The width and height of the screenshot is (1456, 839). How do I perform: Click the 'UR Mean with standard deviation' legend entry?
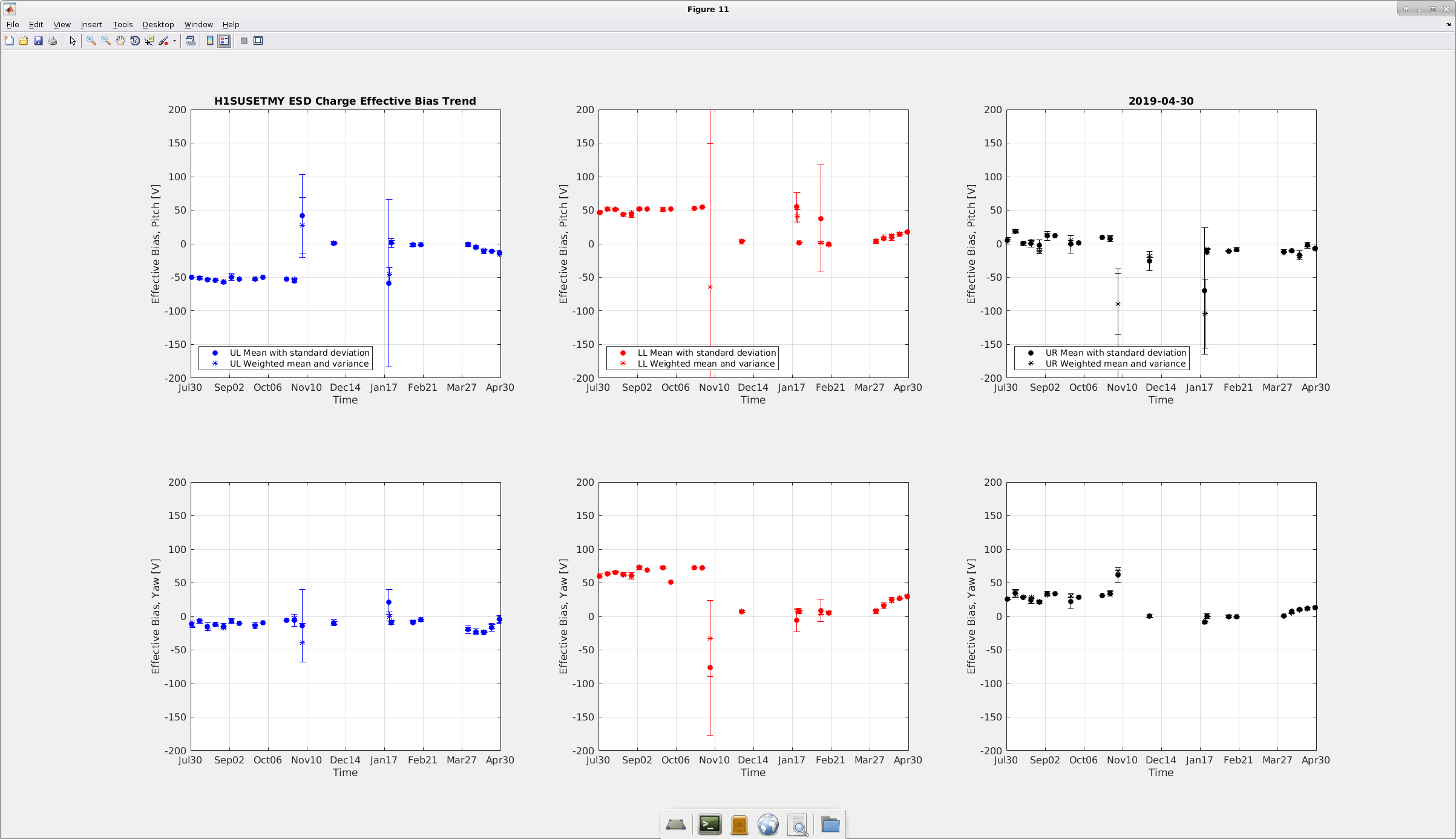(1116, 353)
